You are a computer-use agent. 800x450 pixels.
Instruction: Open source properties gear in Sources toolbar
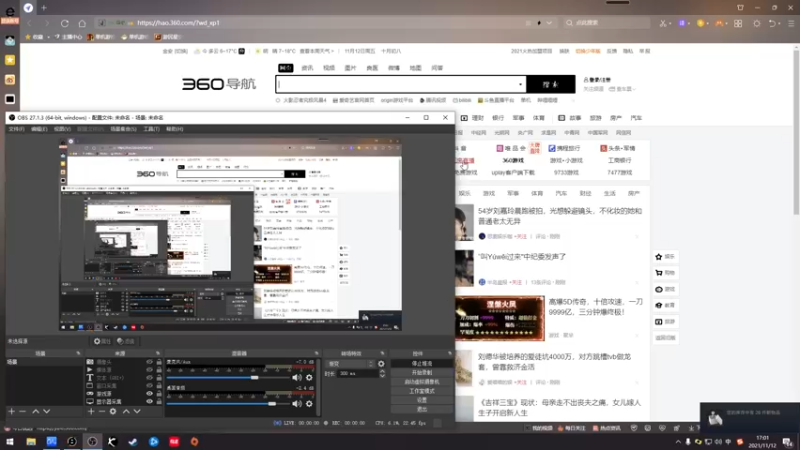(x=113, y=411)
